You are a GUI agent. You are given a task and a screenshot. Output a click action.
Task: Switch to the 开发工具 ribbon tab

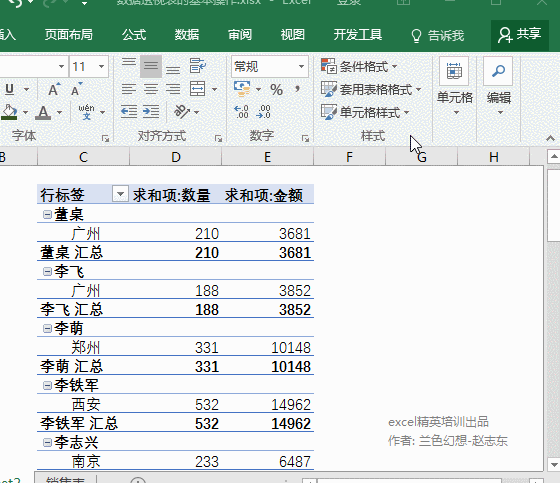[x=358, y=35]
